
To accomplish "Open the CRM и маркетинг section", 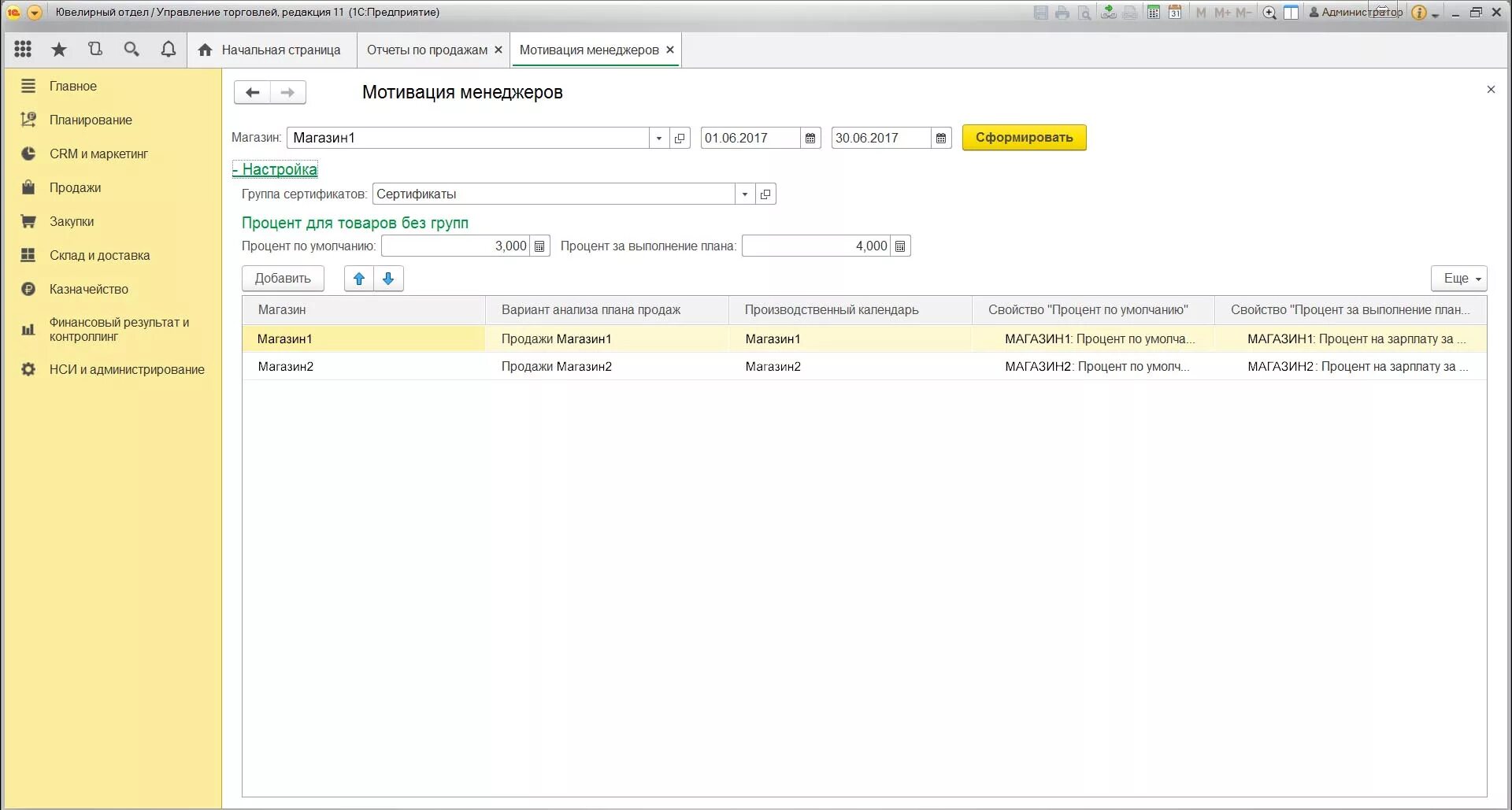I will tap(98, 153).
